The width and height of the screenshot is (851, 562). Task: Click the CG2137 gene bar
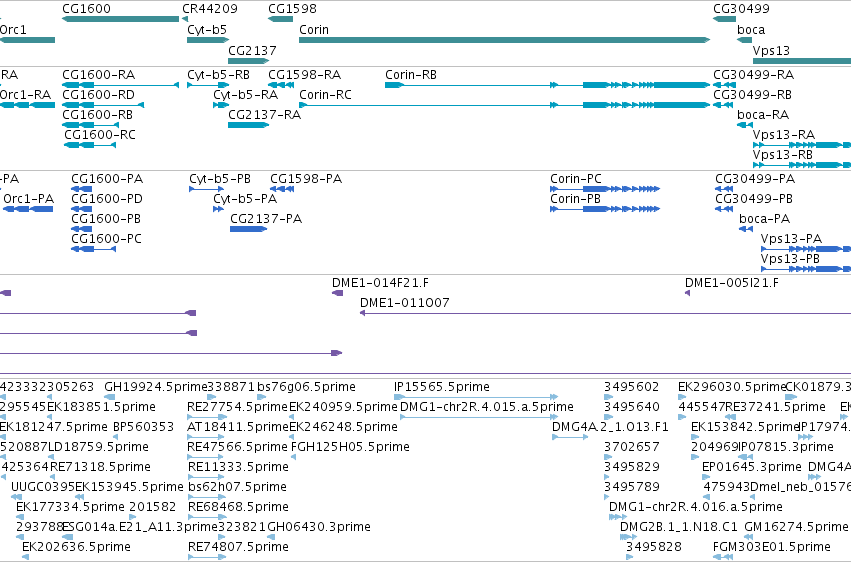249,61
